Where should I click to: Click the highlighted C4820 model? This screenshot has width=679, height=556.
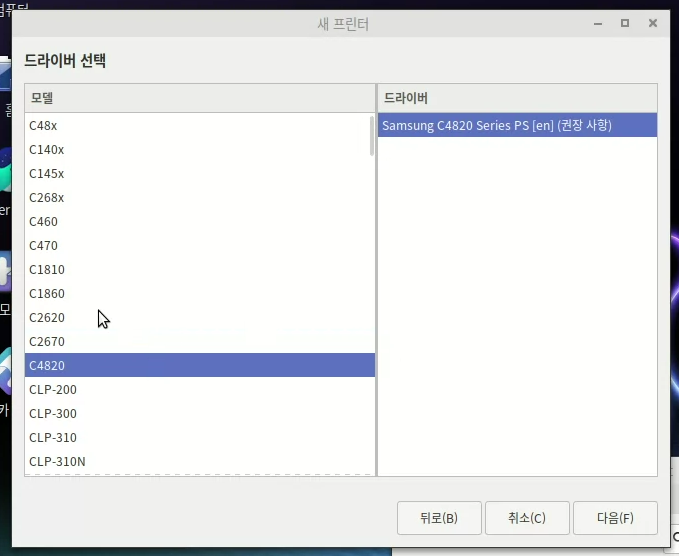200,365
